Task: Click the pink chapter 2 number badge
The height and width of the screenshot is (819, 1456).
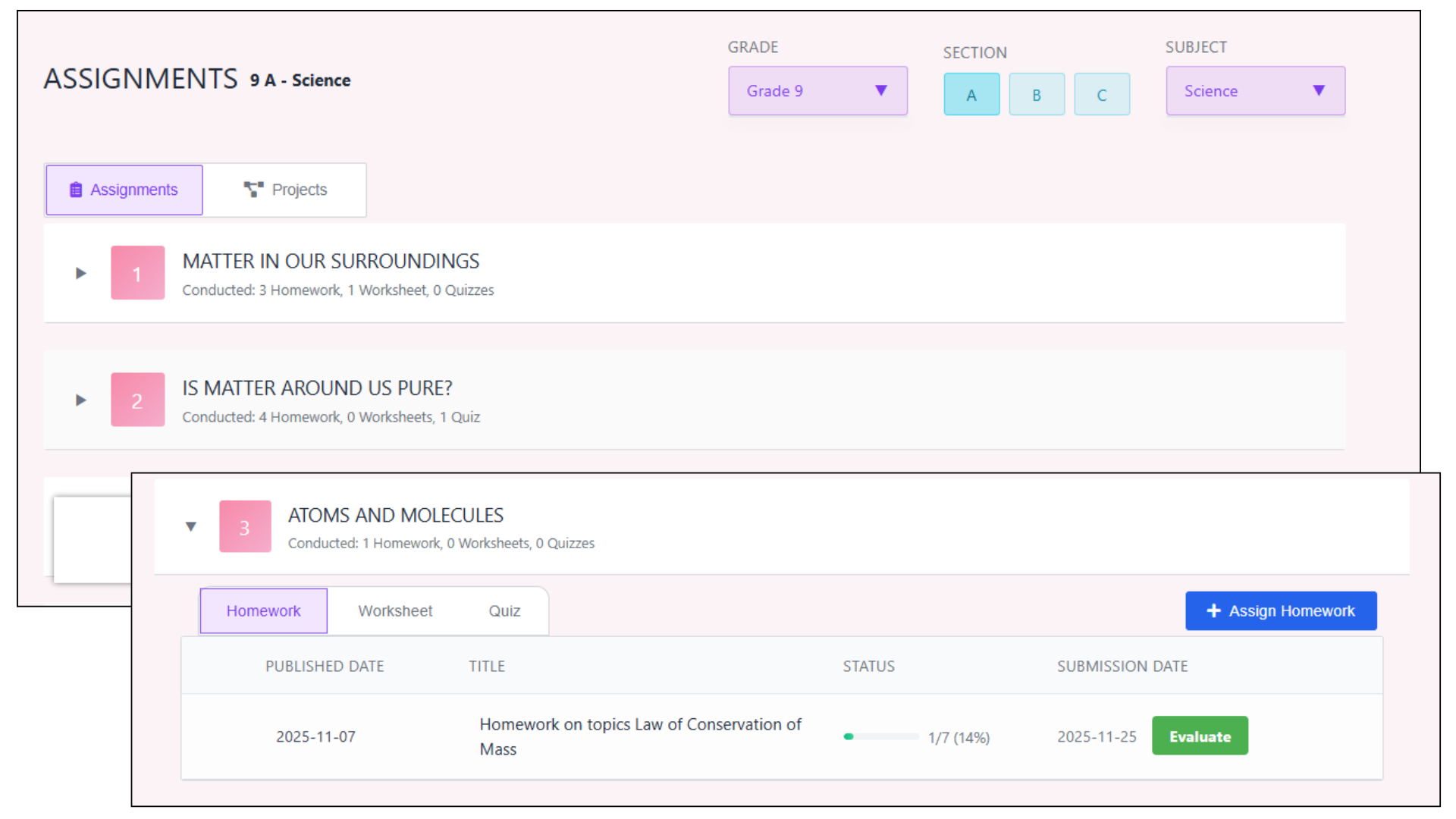Action: (x=137, y=400)
